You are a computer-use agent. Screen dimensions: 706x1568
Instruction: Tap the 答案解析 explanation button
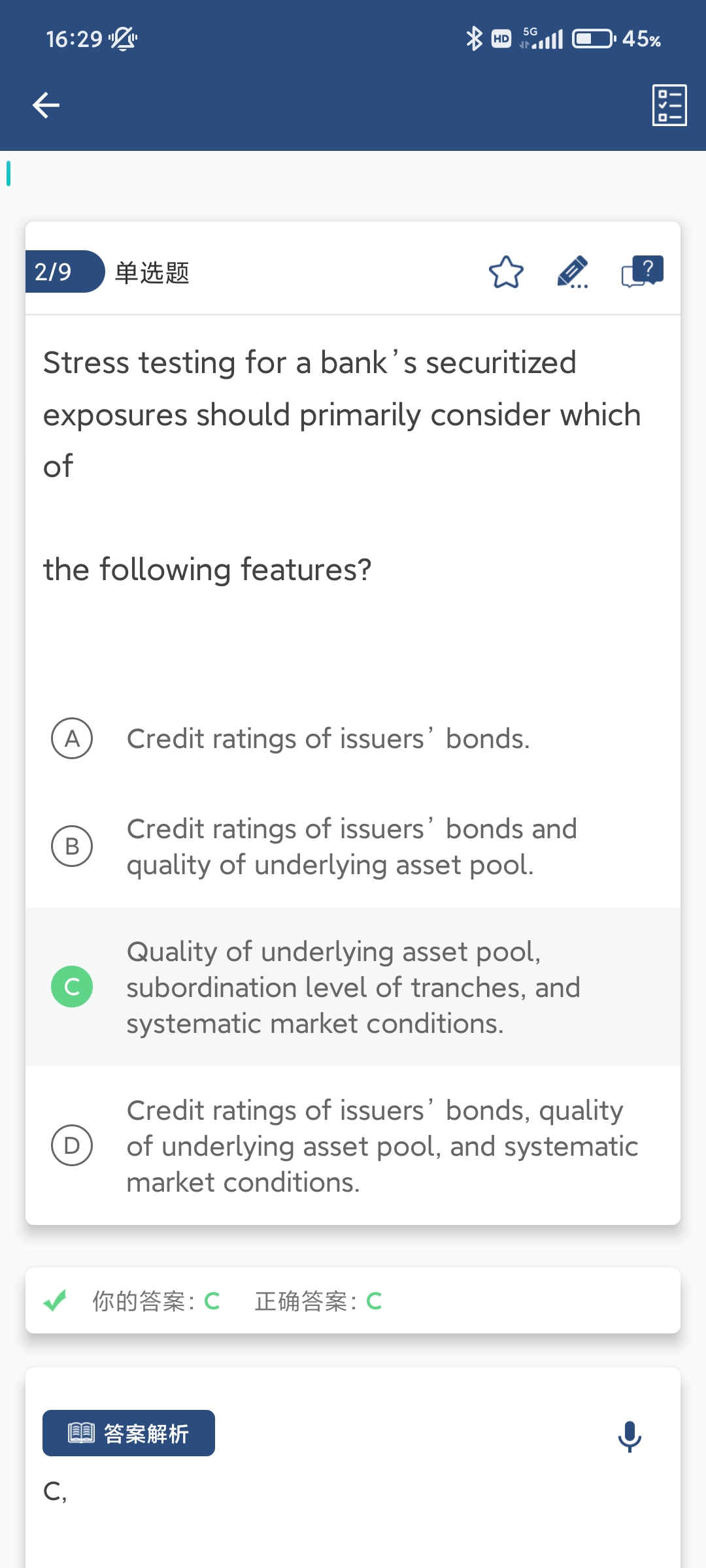pyautogui.click(x=129, y=1433)
